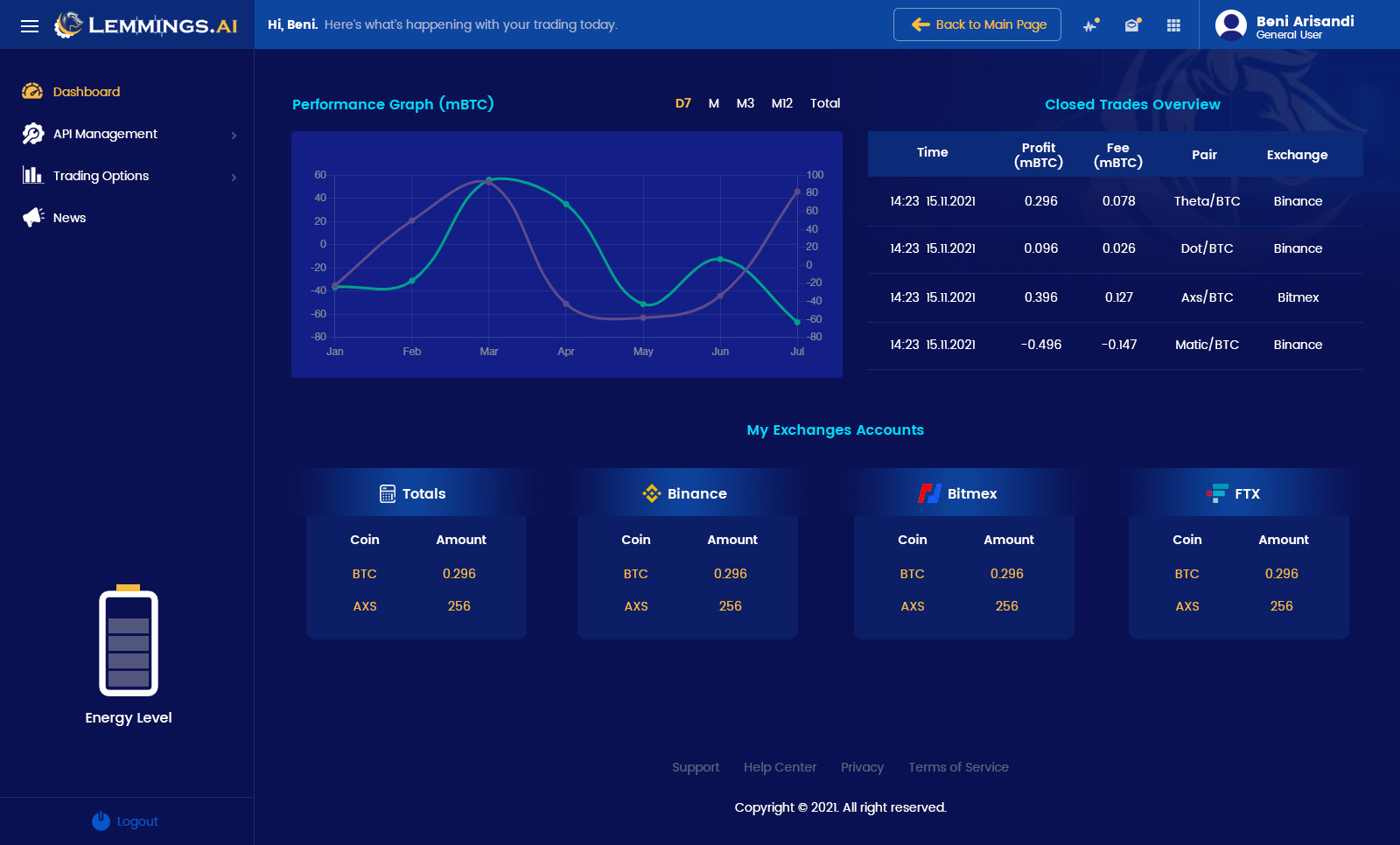Select the Theta/BTC trade row
1400x845 pixels.
[1116, 201]
